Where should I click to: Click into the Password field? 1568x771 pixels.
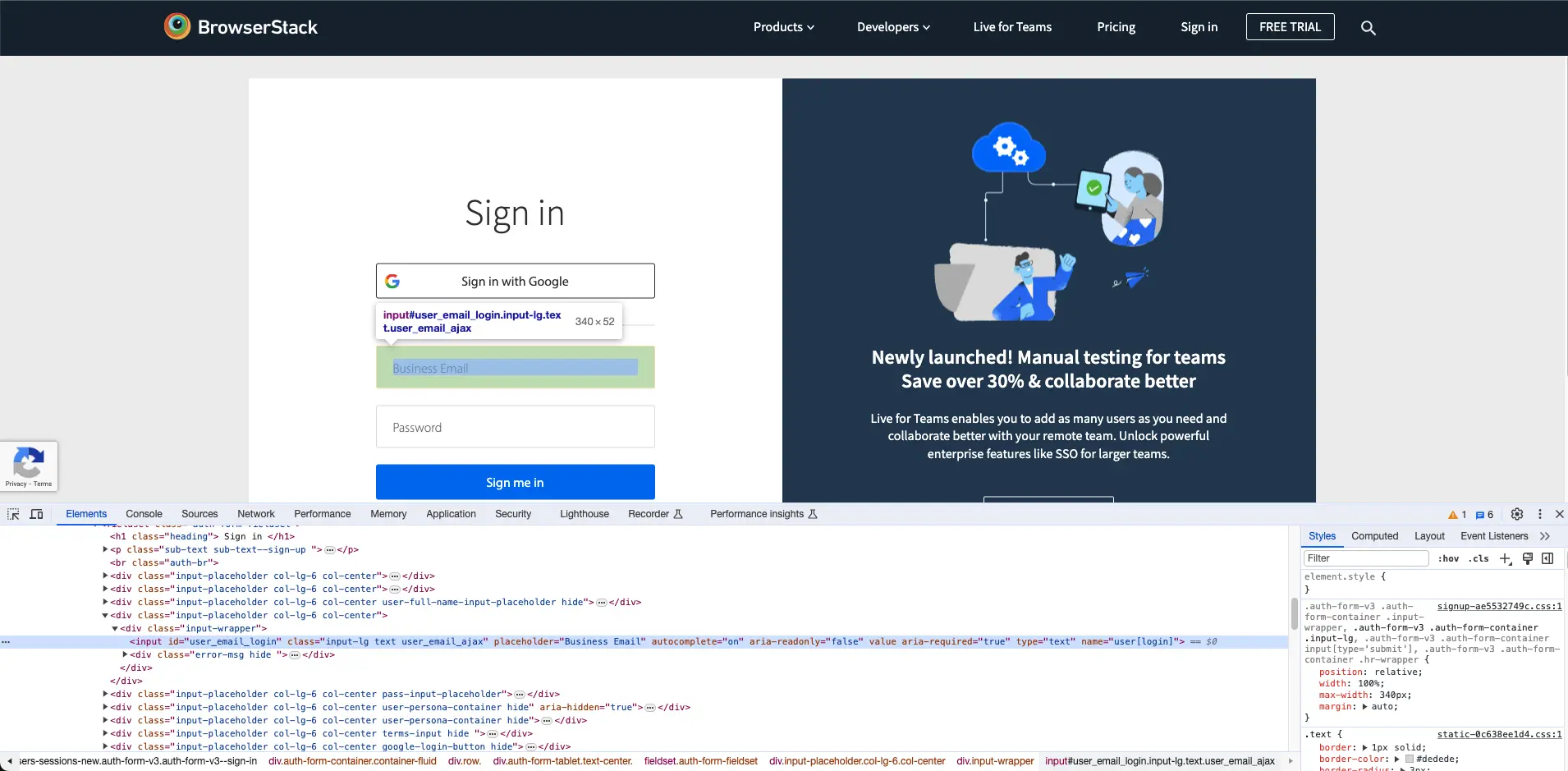tap(515, 427)
